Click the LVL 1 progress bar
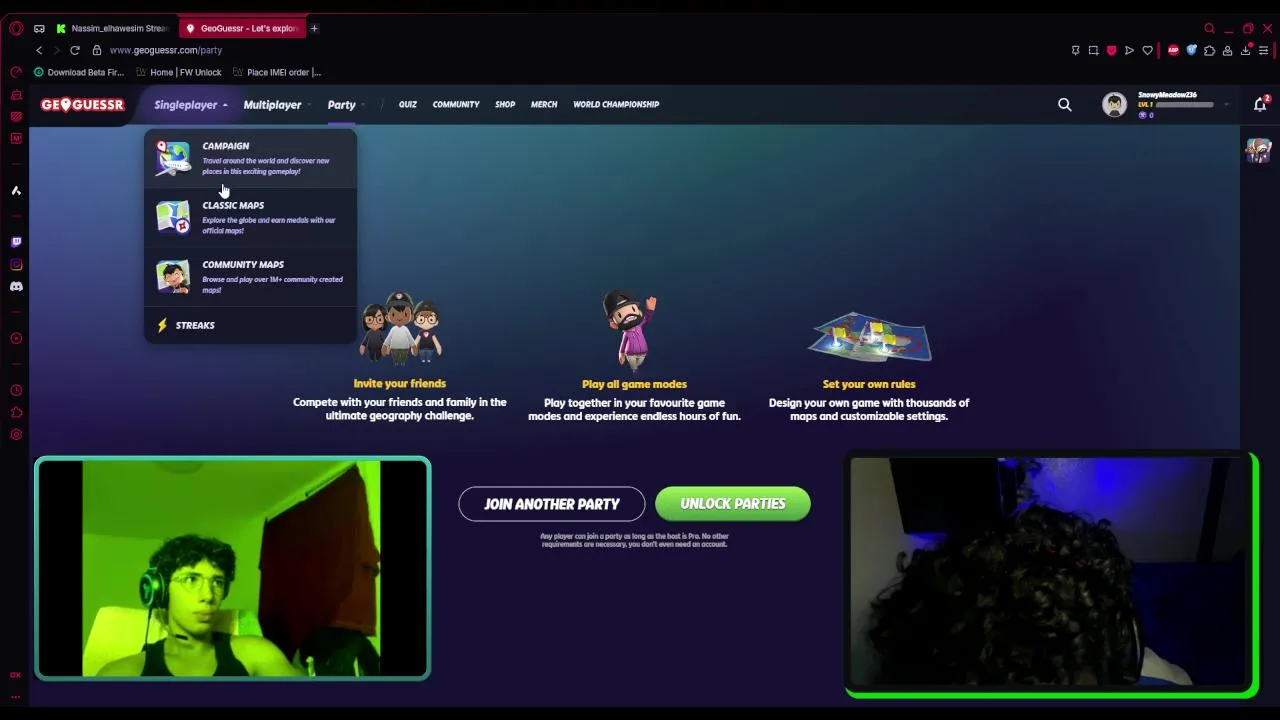 point(1185,104)
